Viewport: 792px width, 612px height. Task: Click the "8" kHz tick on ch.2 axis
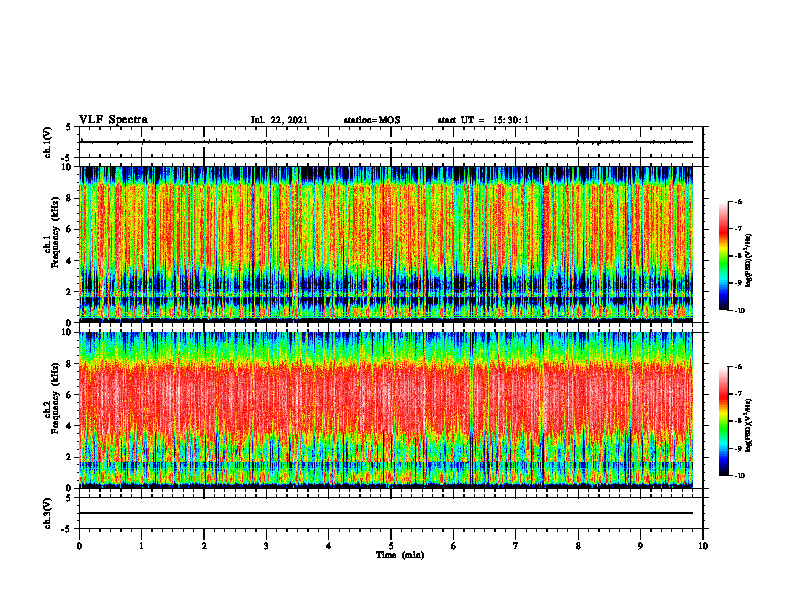pos(70,364)
